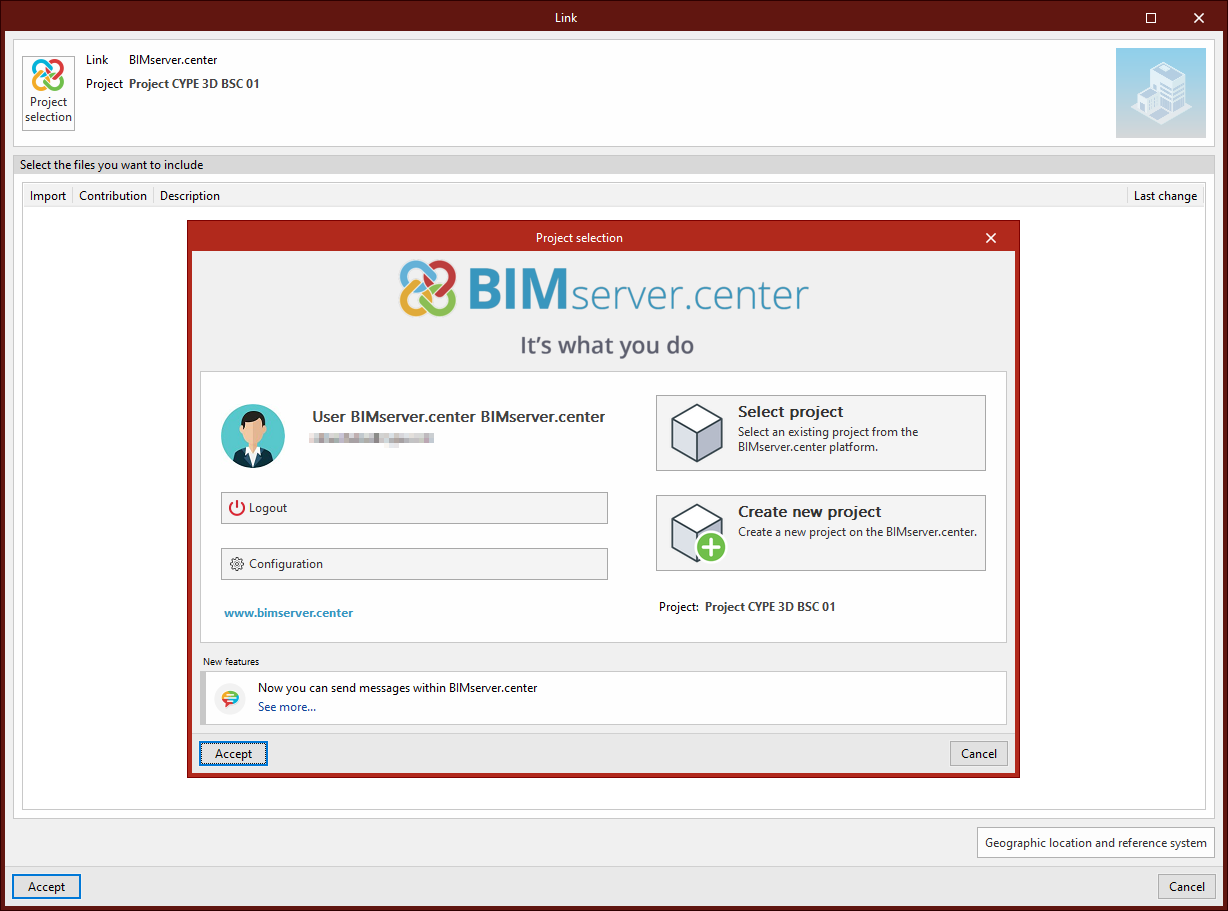Screen dimensions: 1228x911
Task: Click the Logout button
Action: 414,508
